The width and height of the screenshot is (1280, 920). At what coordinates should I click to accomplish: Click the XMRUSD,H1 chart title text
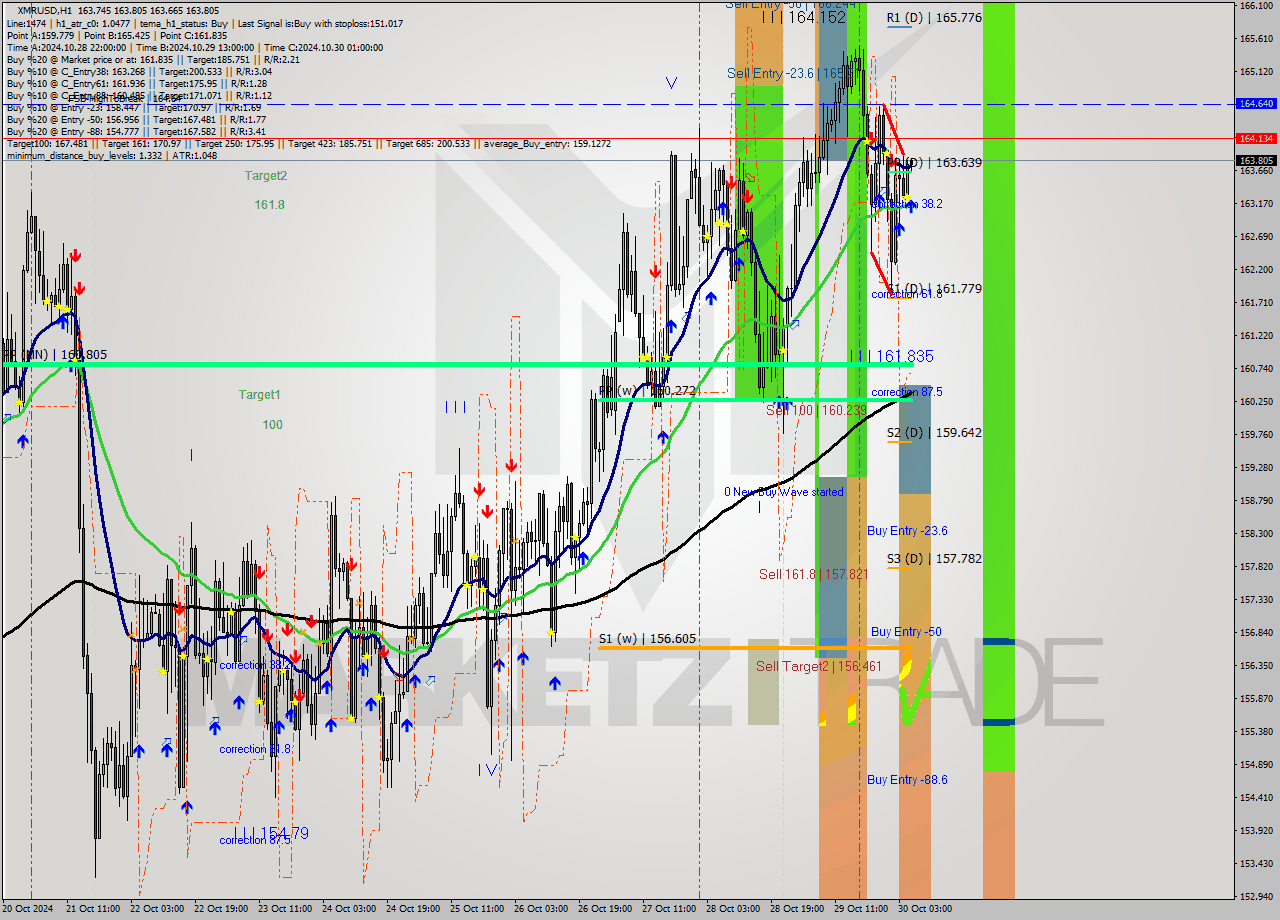tap(46, 10)
